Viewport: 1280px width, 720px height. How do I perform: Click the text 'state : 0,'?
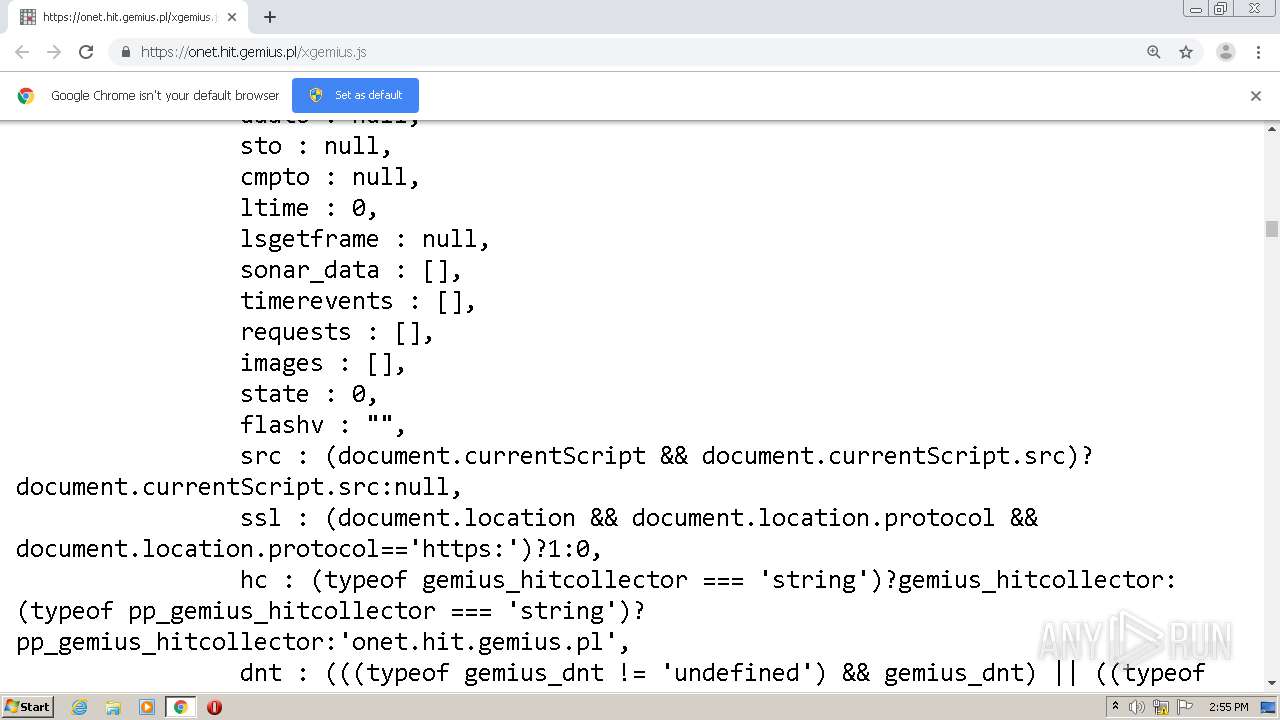point(309,394)
